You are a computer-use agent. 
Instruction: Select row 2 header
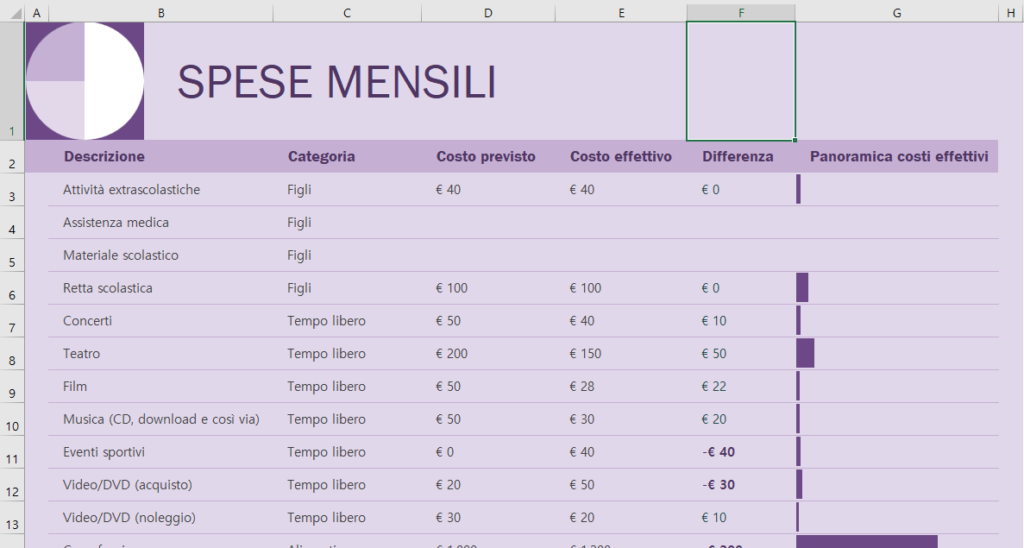click(x=12, y=157)
